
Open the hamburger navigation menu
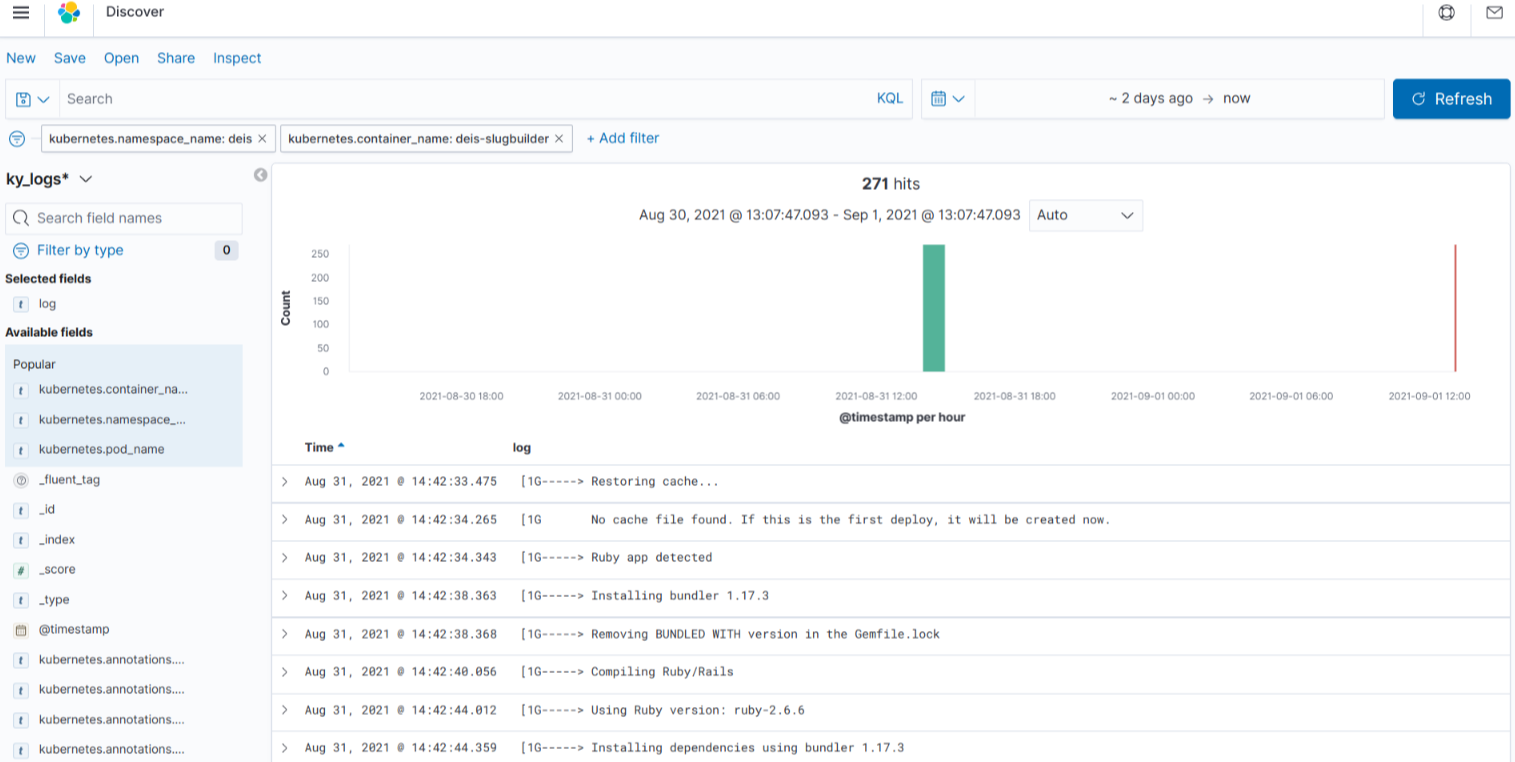click(20, 12)
